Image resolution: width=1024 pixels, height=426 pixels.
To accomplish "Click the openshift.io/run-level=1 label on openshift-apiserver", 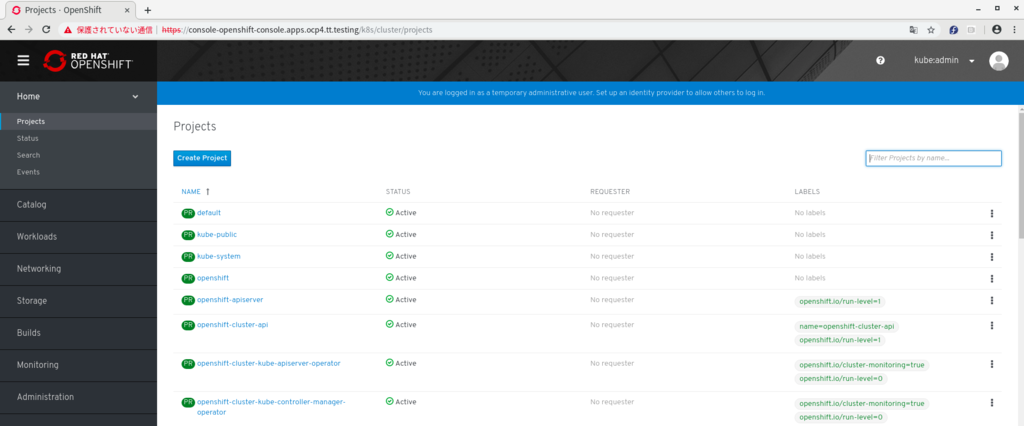I will click(x=840, y=301).
